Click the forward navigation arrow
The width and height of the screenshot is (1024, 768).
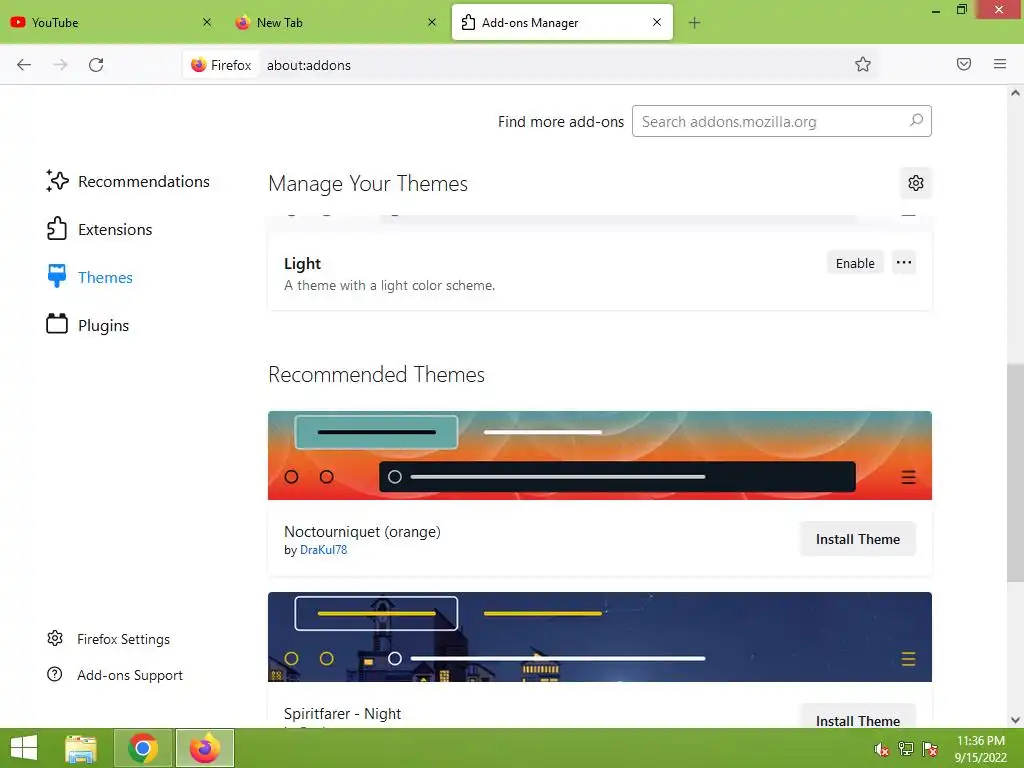click(x=60, y=65)
